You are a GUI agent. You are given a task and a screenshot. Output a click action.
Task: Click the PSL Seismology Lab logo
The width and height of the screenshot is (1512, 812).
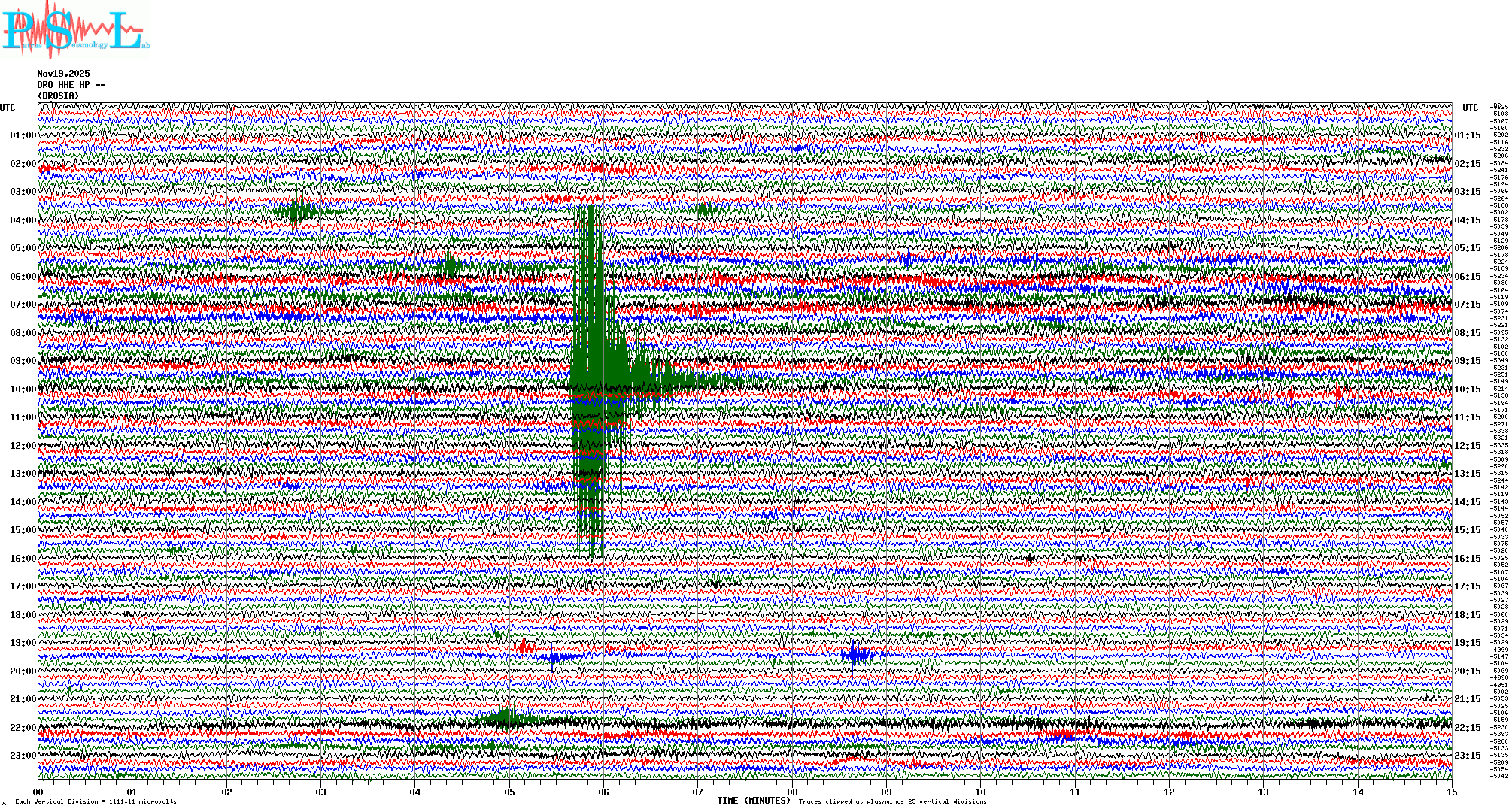tap(74, 30)
